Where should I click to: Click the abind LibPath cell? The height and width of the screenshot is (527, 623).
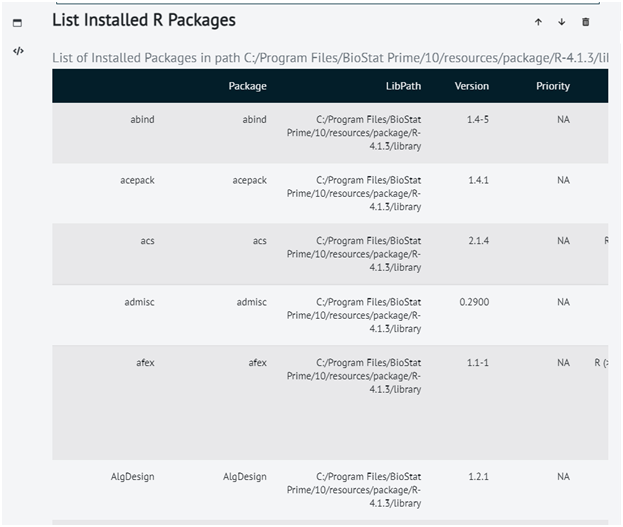click(354, 133)
